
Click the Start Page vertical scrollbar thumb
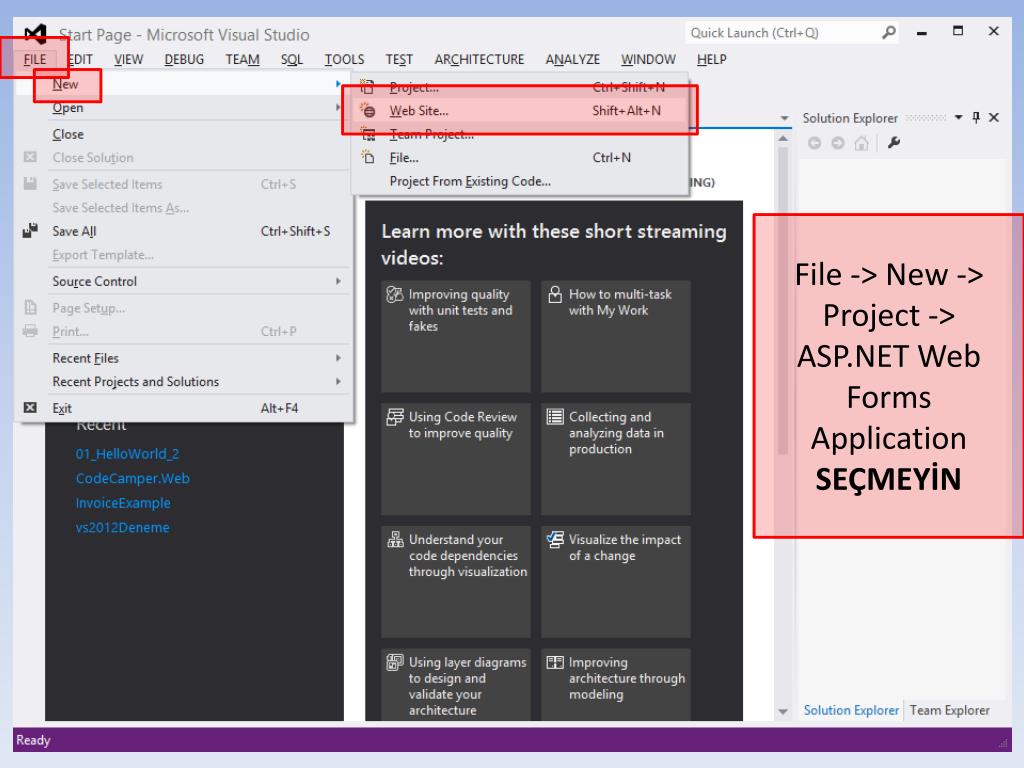[x=783, y=300]
